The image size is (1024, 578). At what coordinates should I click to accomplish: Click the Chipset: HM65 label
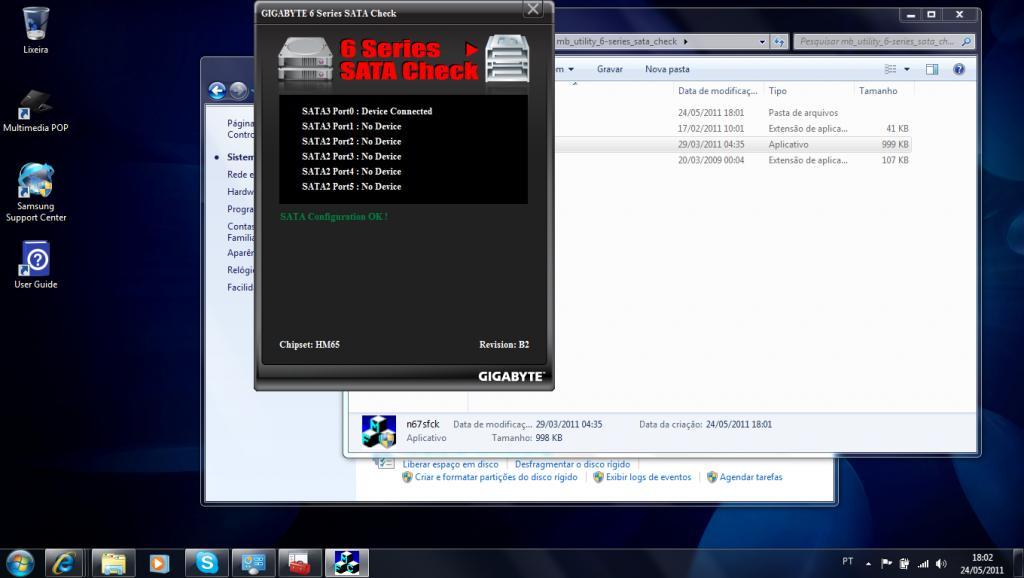(x=310, y=345)
